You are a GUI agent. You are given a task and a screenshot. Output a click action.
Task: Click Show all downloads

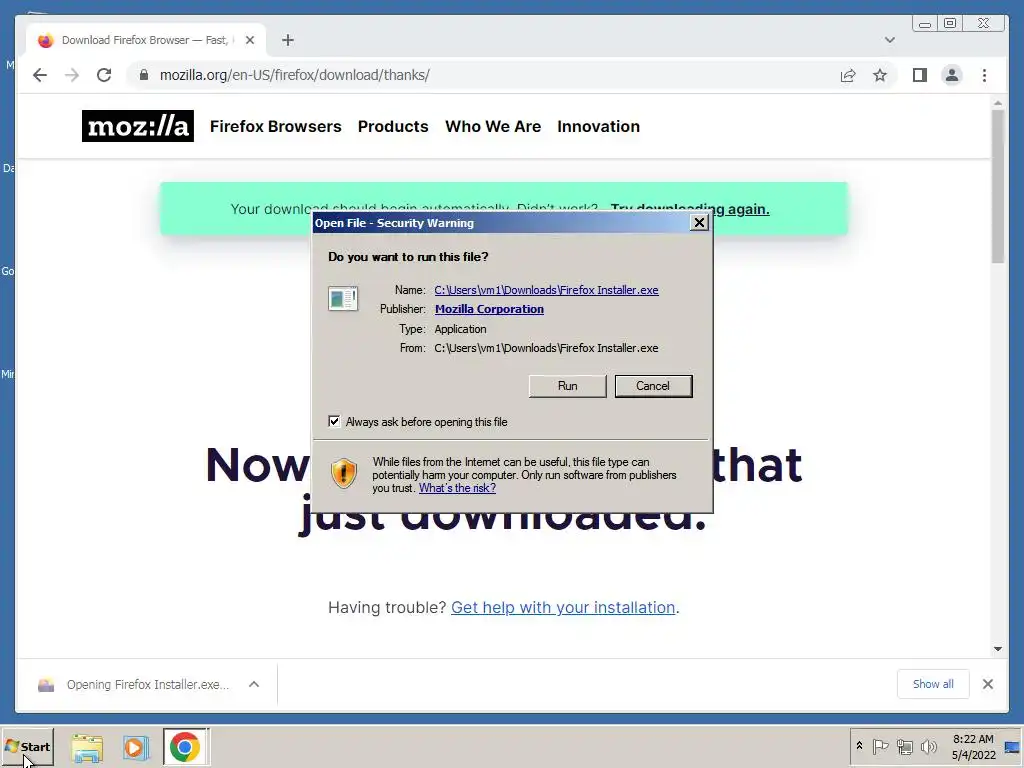point(933,684)
